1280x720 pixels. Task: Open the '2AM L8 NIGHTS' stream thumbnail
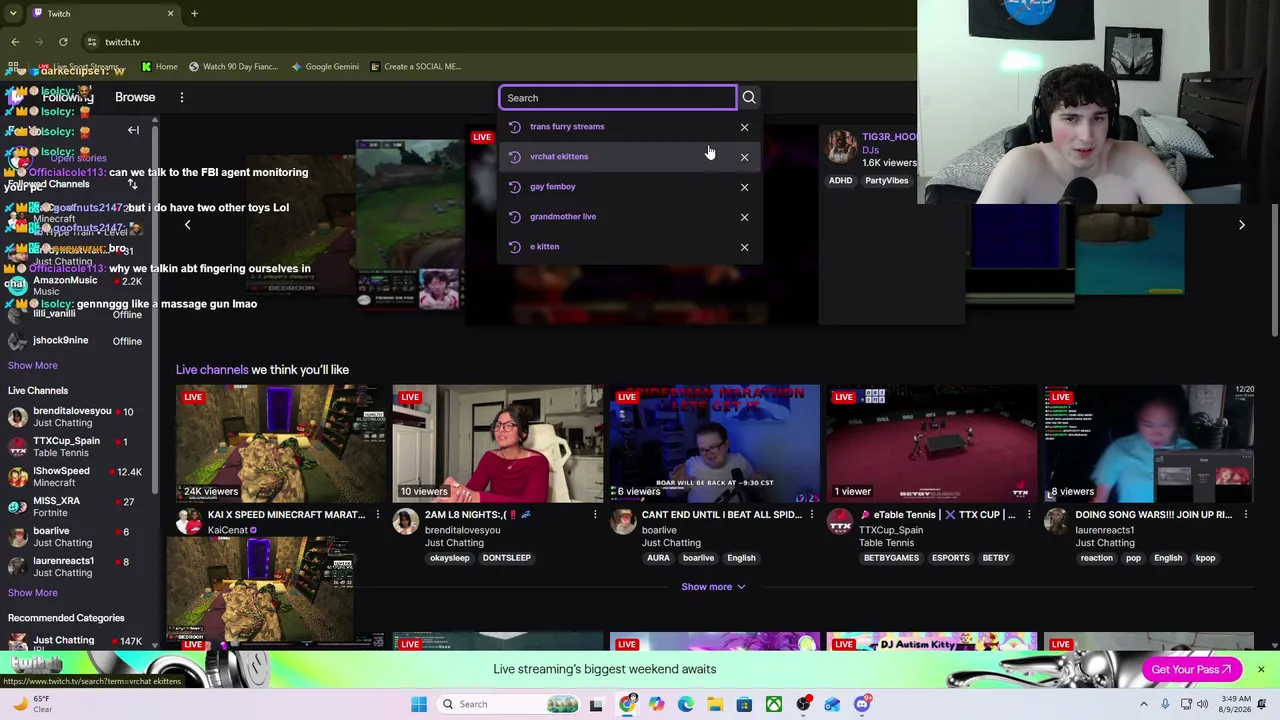tap(498, 443)
